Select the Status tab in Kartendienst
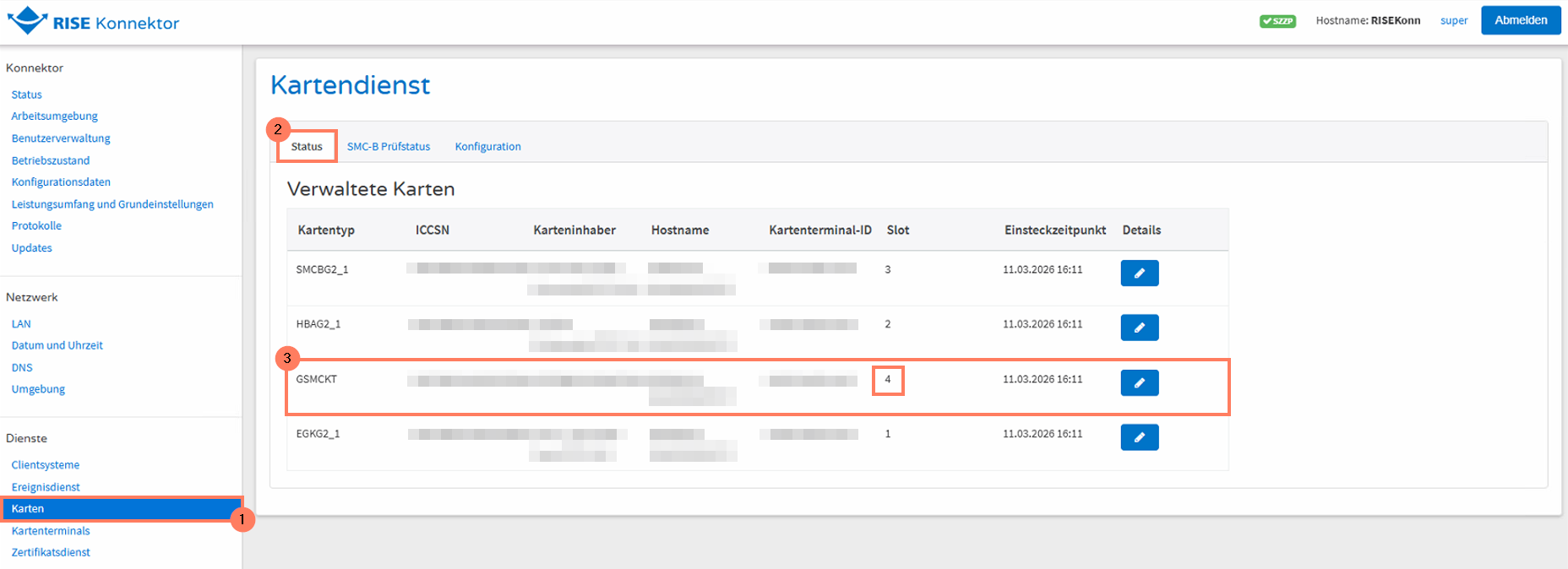 coord(307,147)
